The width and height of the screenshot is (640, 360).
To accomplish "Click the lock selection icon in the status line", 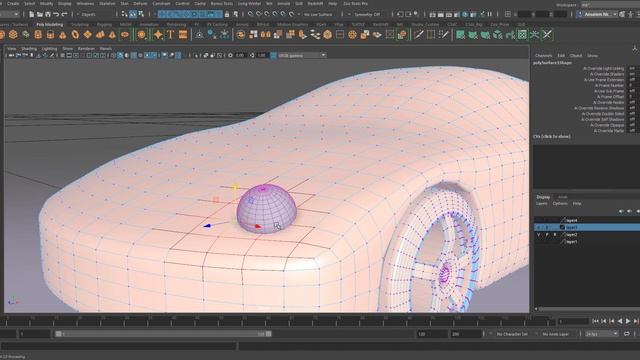I will [x=227, y=14].
